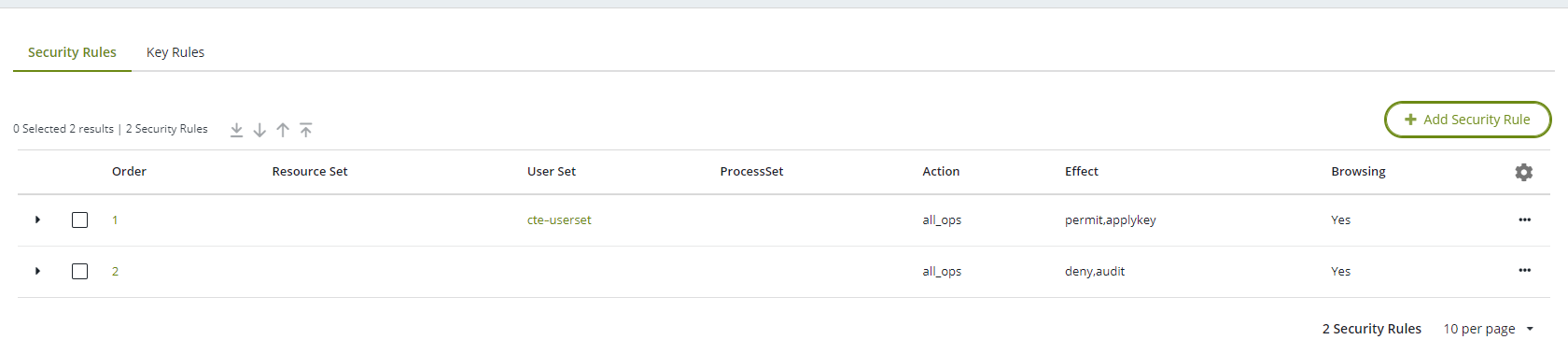Switch to the Key Rules tab

tap(175, 52)
